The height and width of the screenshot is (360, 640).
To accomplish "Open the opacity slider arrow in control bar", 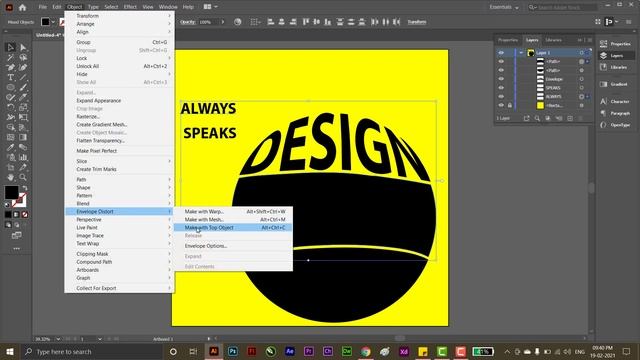I will [222, 22].
